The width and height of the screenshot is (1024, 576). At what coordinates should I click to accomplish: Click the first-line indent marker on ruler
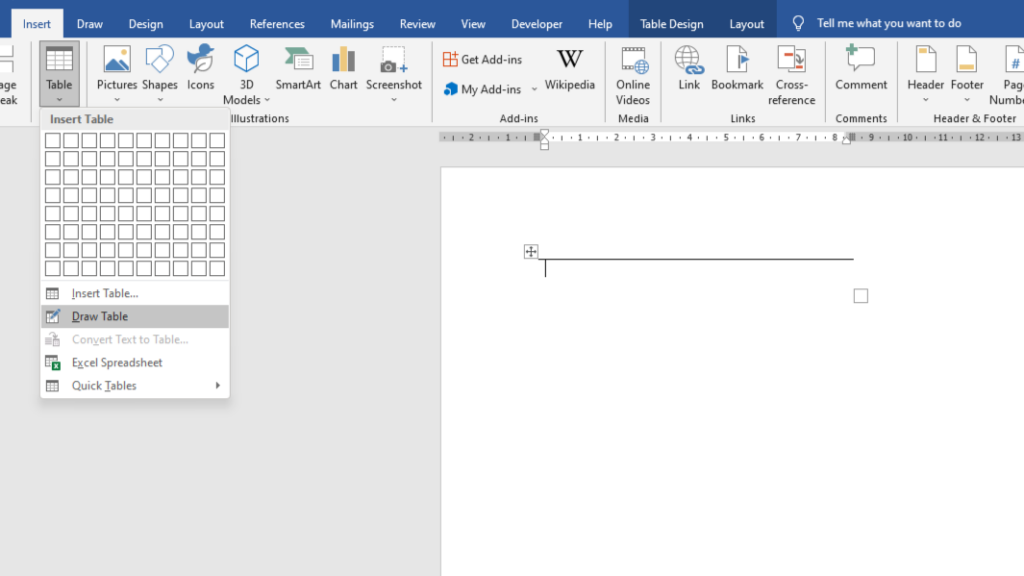point(544,134)
